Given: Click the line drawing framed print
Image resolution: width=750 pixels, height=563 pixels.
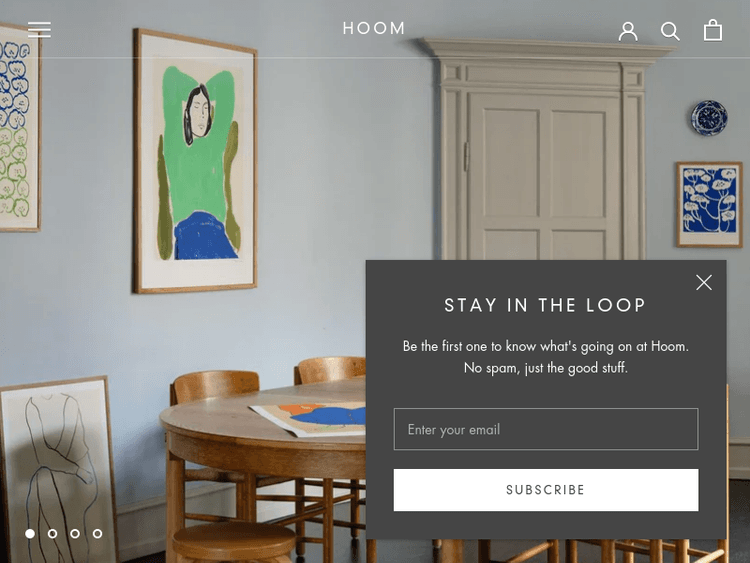Looking at the screenshot, I should pyautogui.click(x=57, y=471).
